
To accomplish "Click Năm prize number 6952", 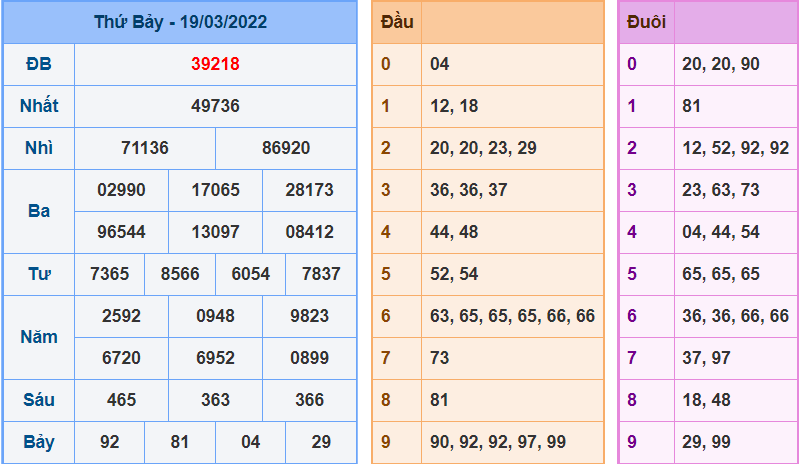I will 215,358.
